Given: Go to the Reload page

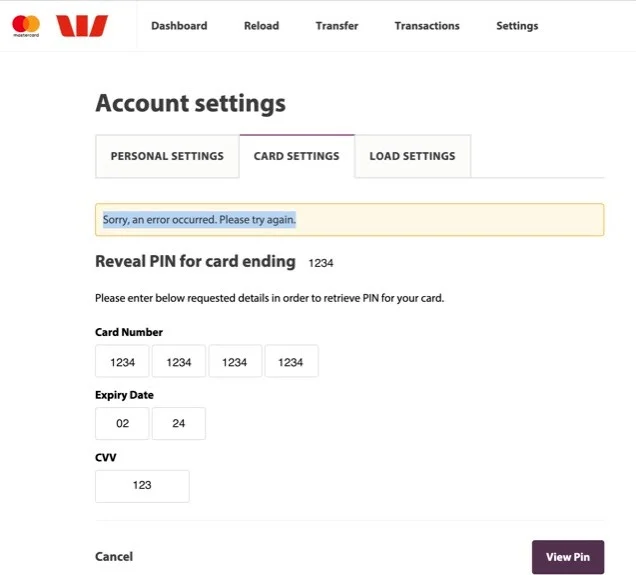Looking at the screenshot, I should (261, 26).
